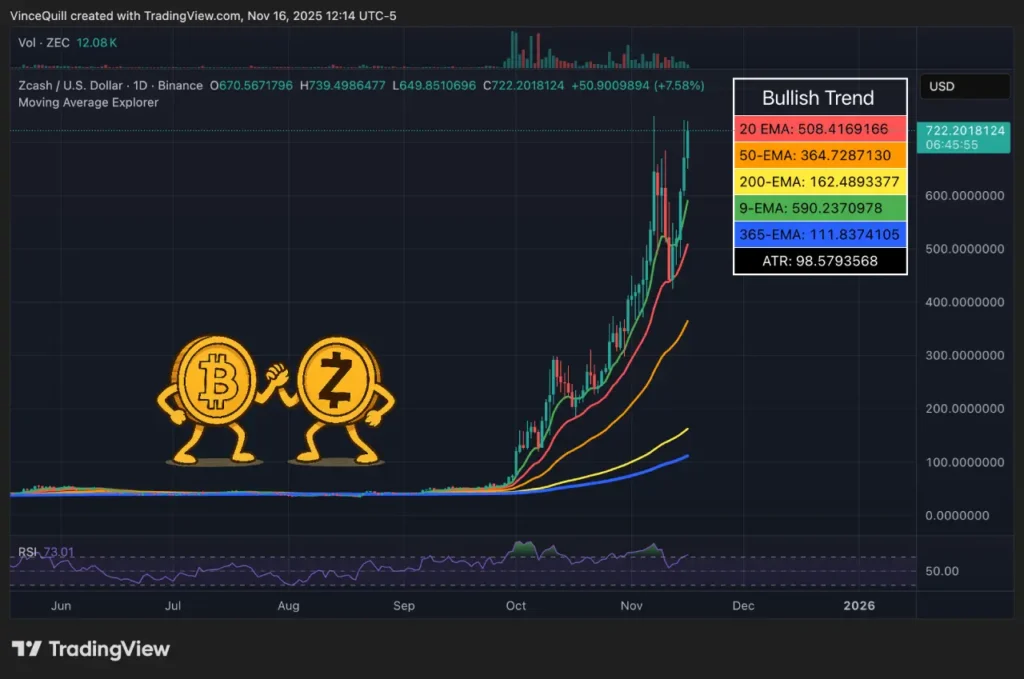Click the 500.0000000 price axis label
Viewport: 1024px width, 679px height.
pos(965,249)
